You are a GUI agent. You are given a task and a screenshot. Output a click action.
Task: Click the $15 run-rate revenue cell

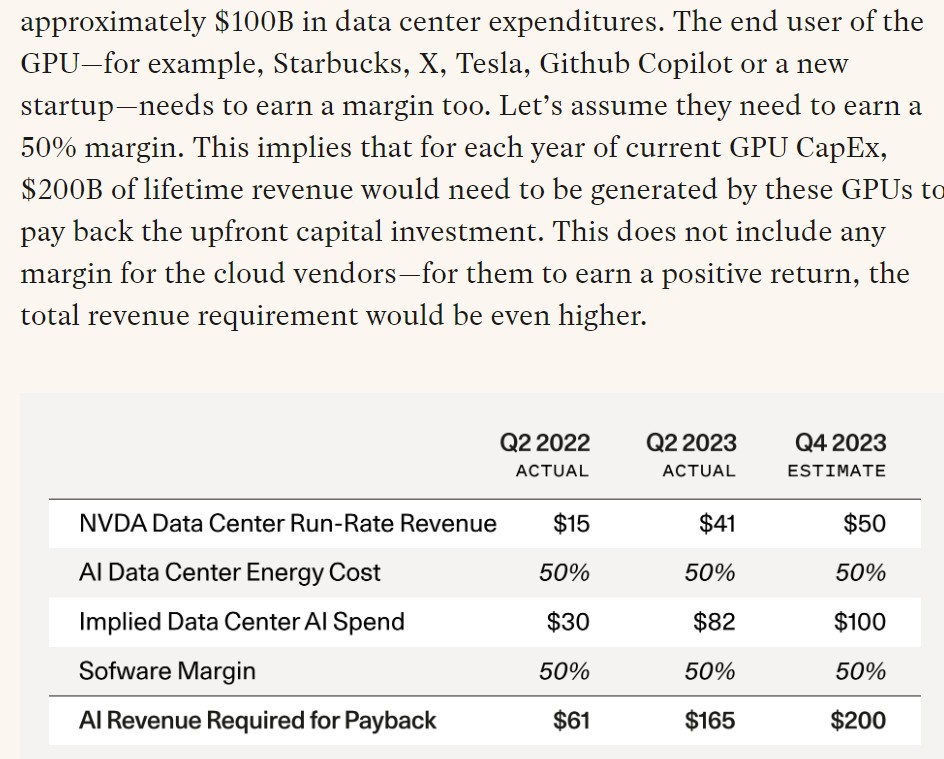click(x=571, y=523)
